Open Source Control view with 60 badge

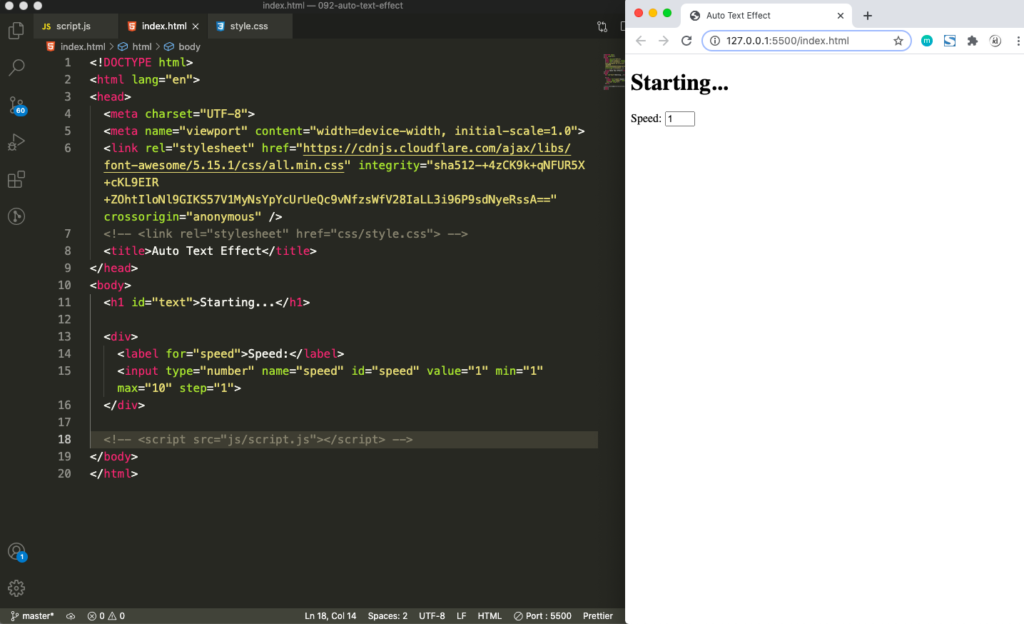click(x=16, y=105)
